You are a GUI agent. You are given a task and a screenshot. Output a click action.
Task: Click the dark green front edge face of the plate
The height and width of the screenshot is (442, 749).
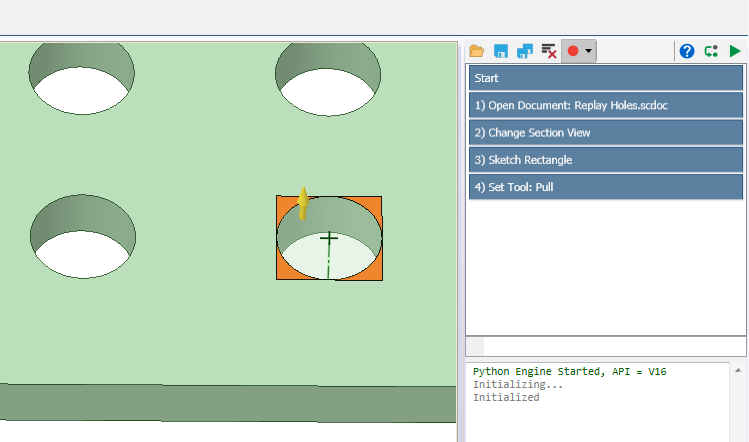[228, 403]
